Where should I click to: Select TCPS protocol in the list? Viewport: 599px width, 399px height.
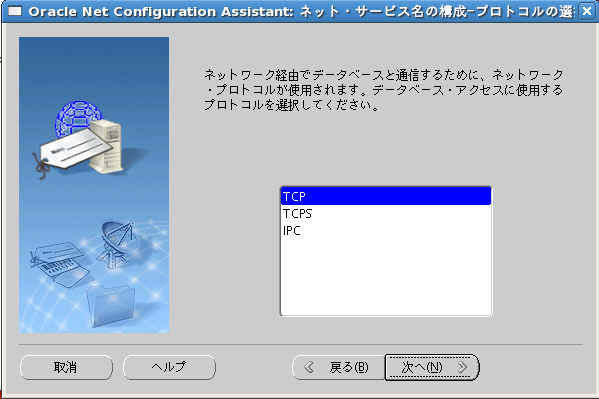pos(386,213)
